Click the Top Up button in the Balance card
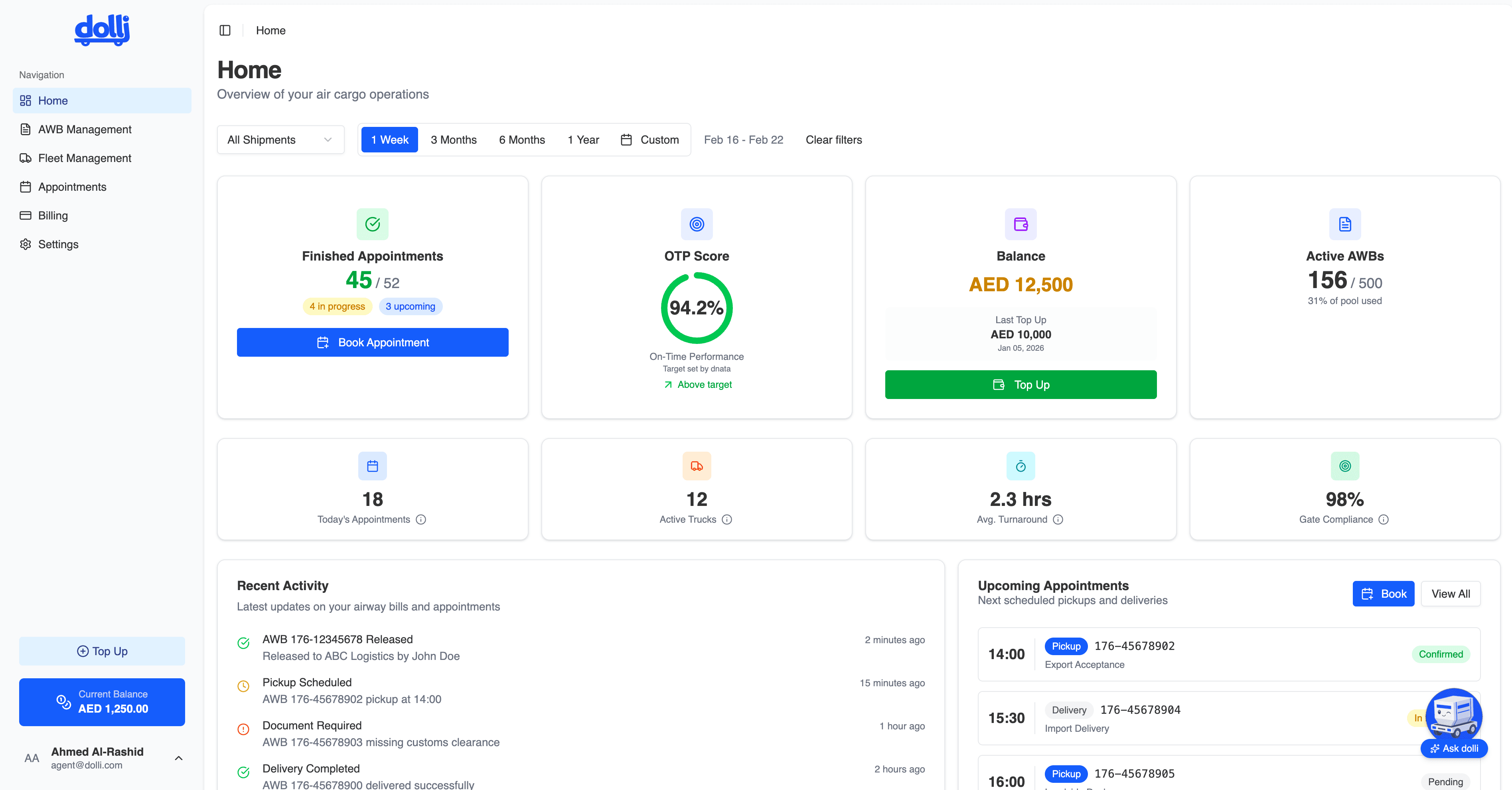The image size is (1512, 790). click(x=1020, y=385)
